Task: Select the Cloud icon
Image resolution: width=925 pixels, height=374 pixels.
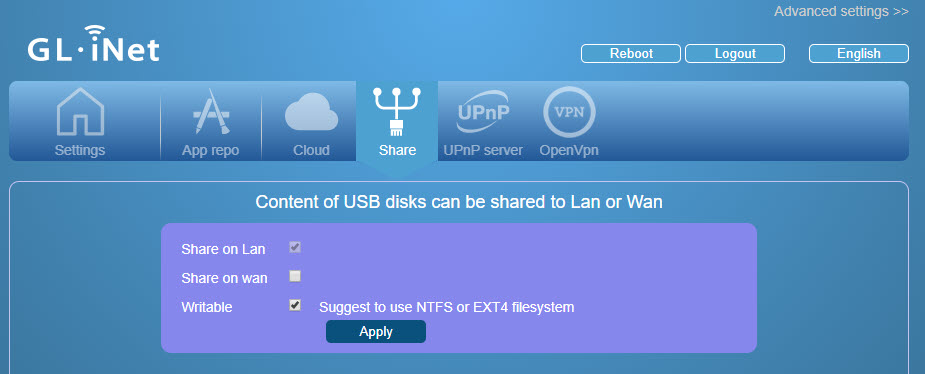Action: [311, 112]
